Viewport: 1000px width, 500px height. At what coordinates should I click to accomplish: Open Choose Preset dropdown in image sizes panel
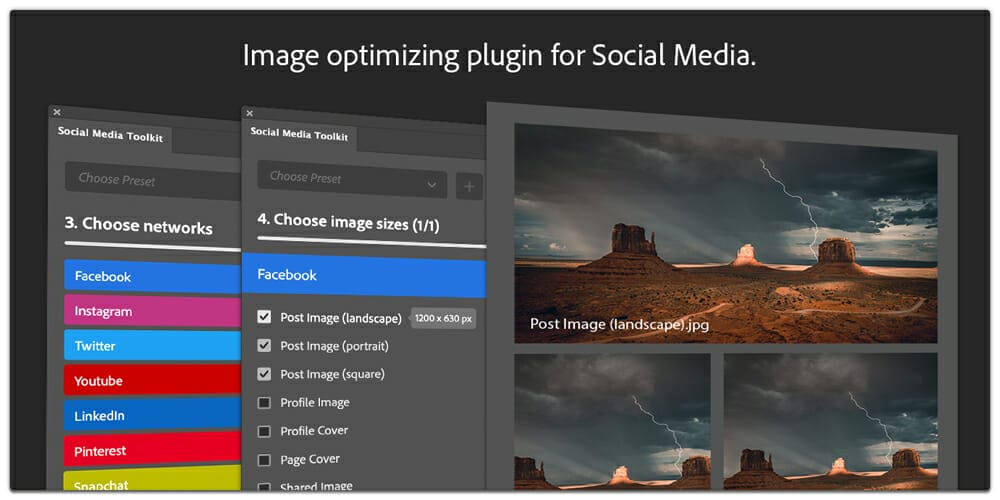pyautogui.click(x=353, y=179)
